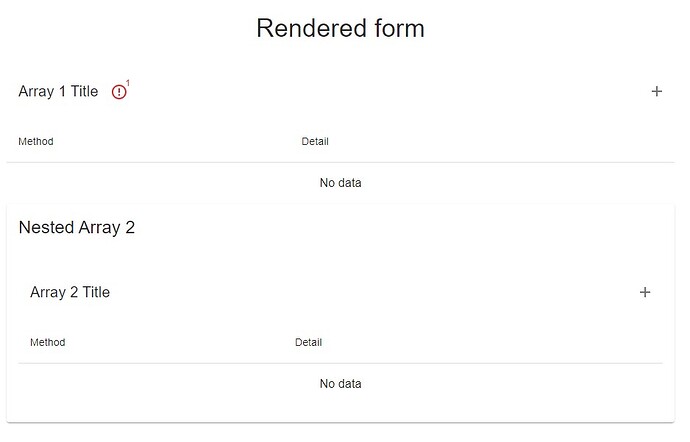
Task: Click the Rendered form heading
Action: pos(341,28)
